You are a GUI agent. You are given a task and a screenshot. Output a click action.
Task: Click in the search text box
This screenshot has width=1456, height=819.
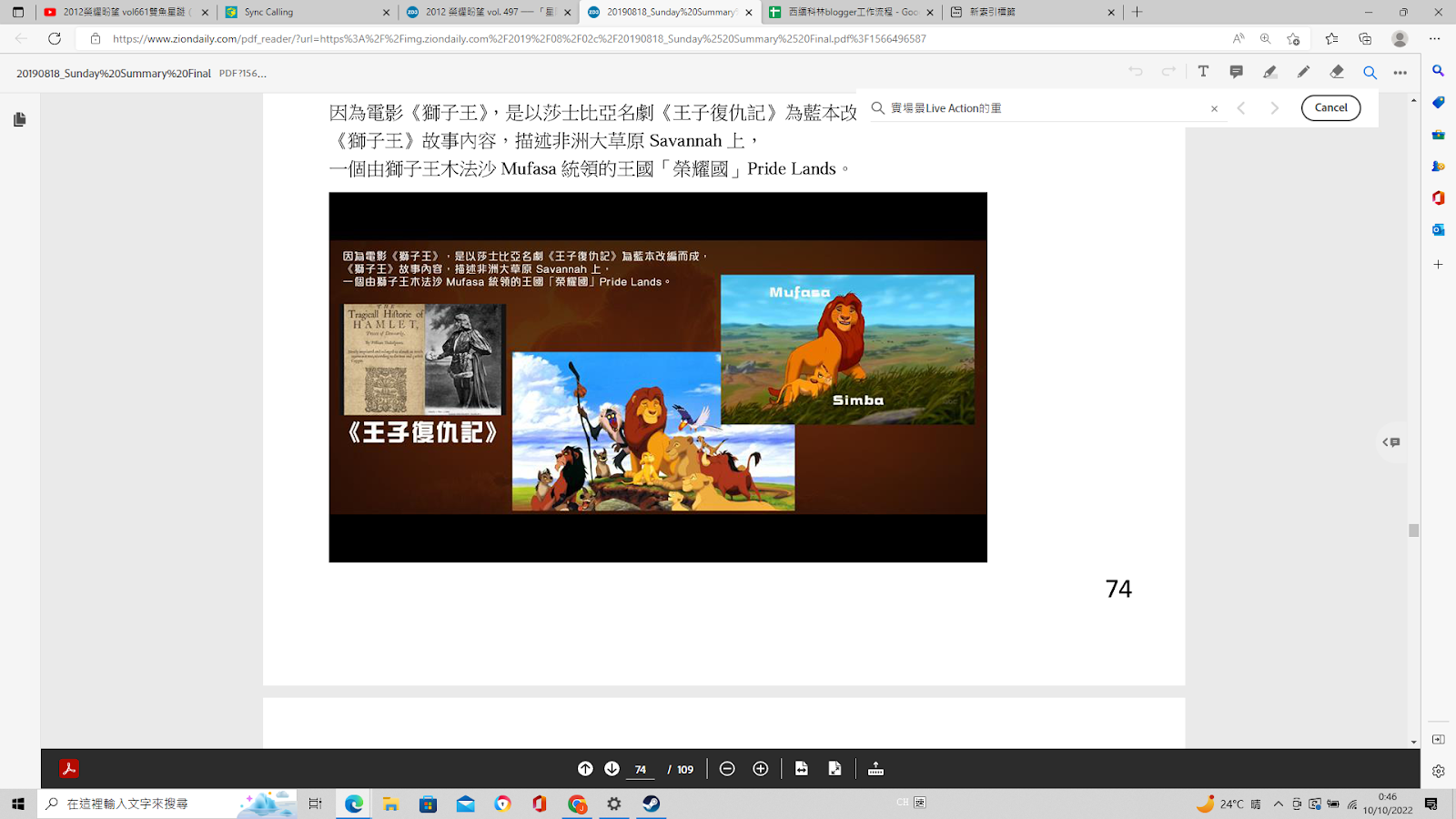point(1046,108)
